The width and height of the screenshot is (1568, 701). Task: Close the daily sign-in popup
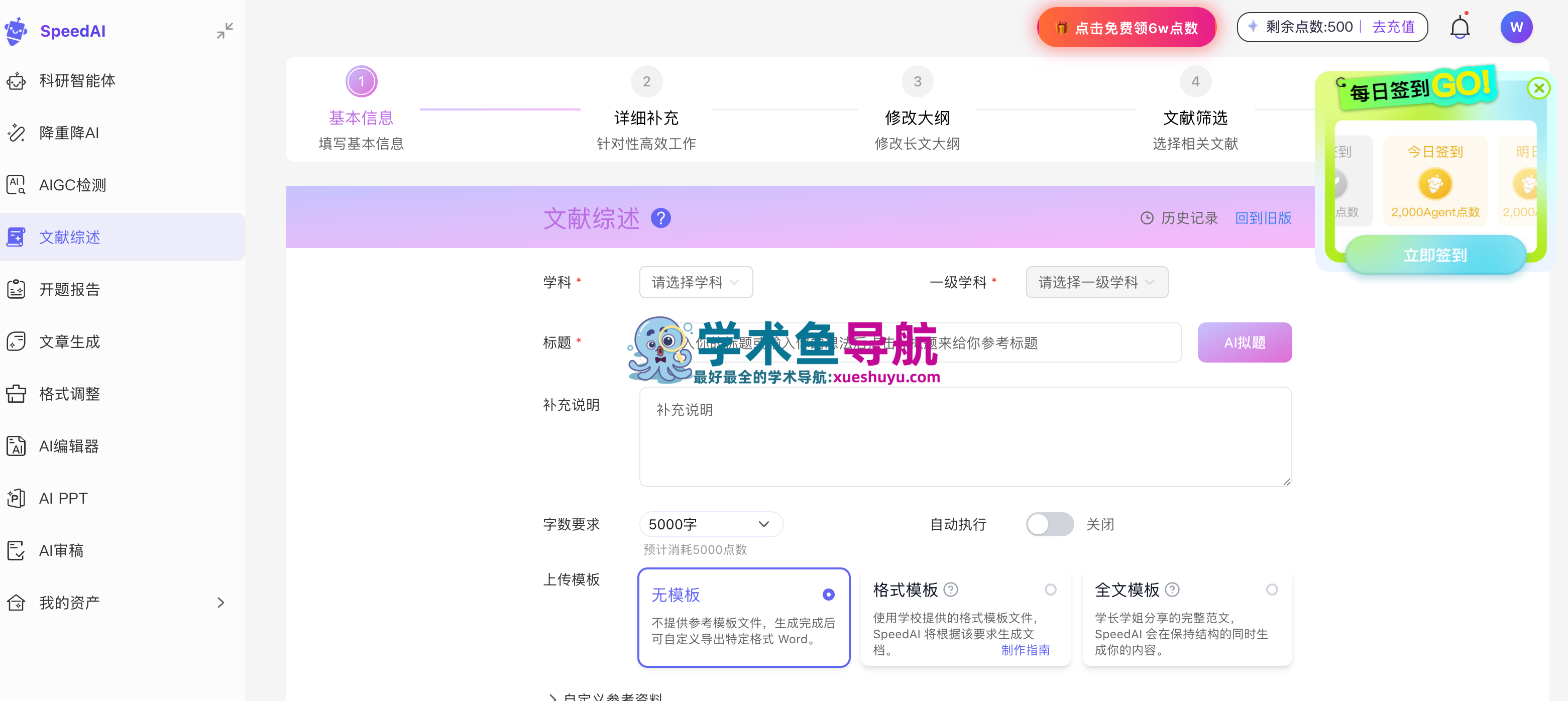click(1539, 89)
